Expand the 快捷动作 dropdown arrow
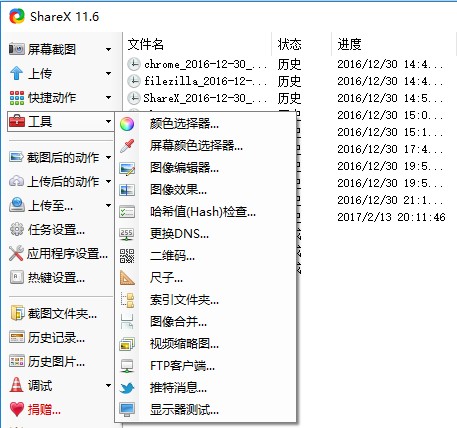 click(108, 97)
